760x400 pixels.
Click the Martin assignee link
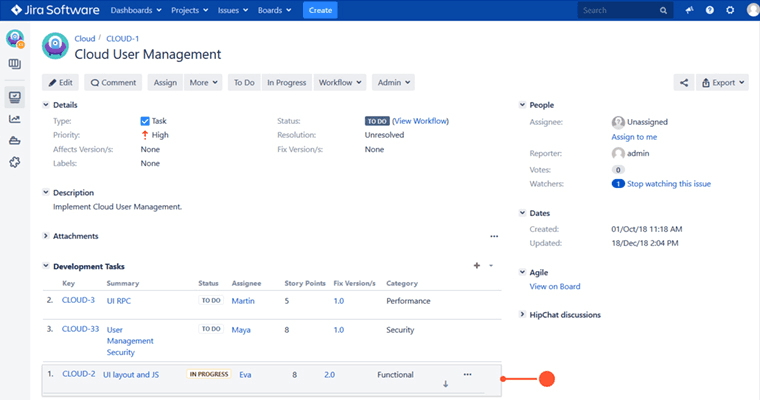click(x=243, y=301)
